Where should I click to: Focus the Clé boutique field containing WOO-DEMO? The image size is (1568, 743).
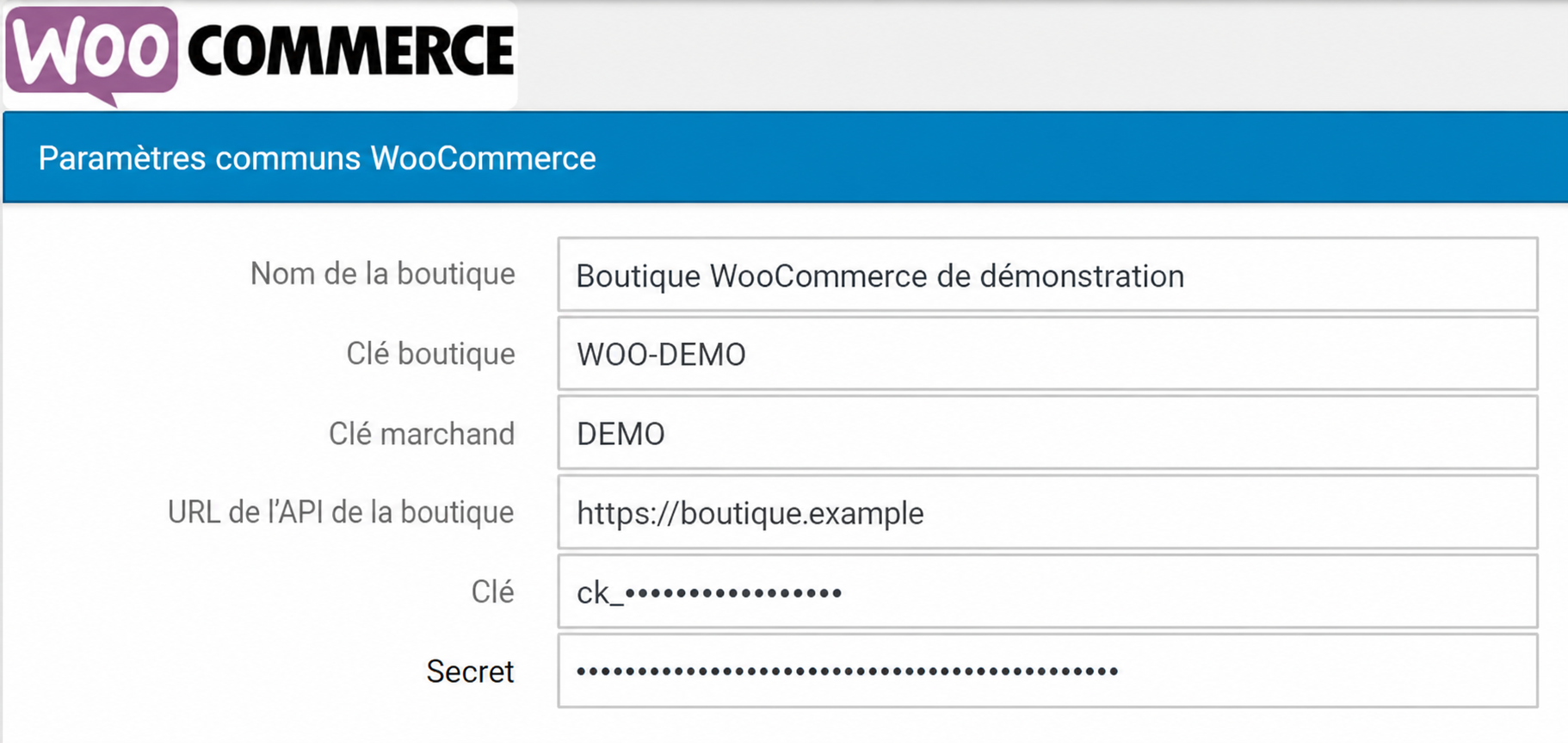click(1047, 354)
